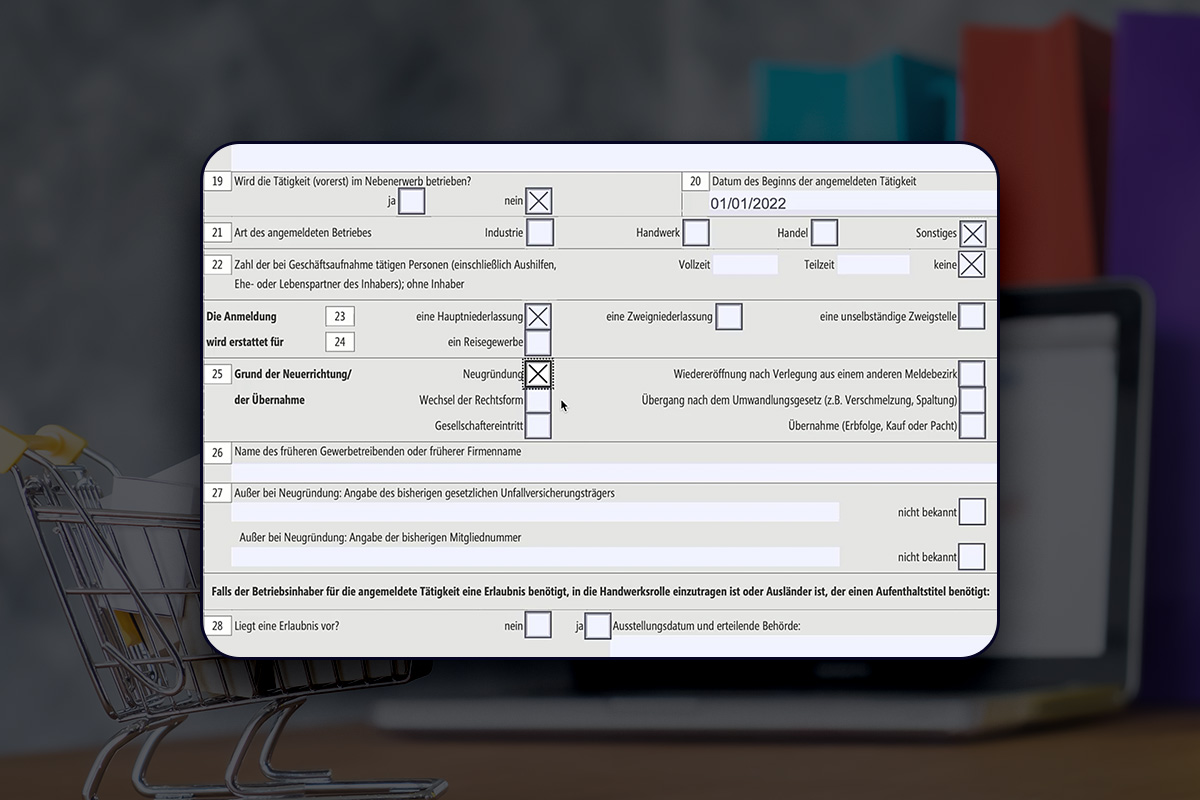
Task: Click the Teilzeit number field
Action: click(873, 265)
